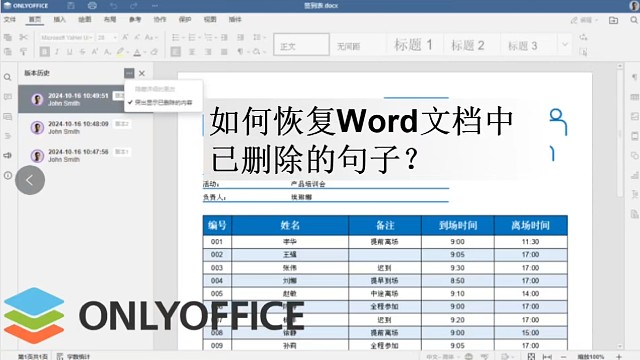Click the Decrease indent icon
The image size is (640, 360).
pyautogui.click(x=224, y=37)
